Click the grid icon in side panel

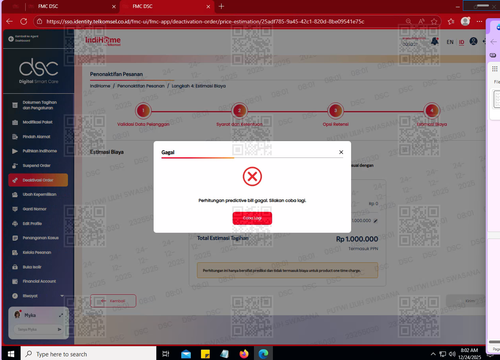coord(495,69)
